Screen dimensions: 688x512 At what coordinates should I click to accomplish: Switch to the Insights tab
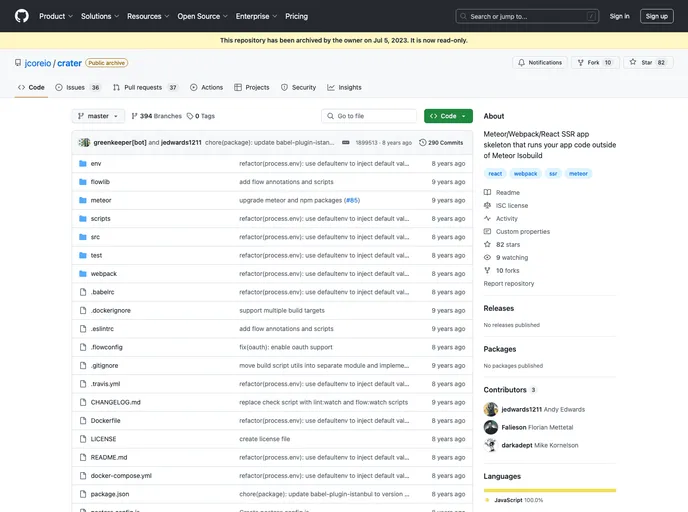tap(344, 88)
